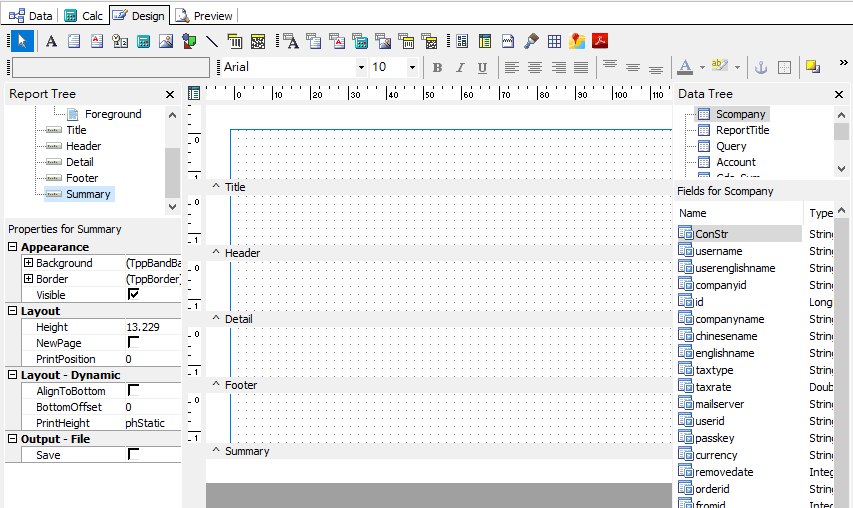Image resolution: width=853 pixels, height=508 pixels.
Task: Choose the Label component tool
Action: 51,41
